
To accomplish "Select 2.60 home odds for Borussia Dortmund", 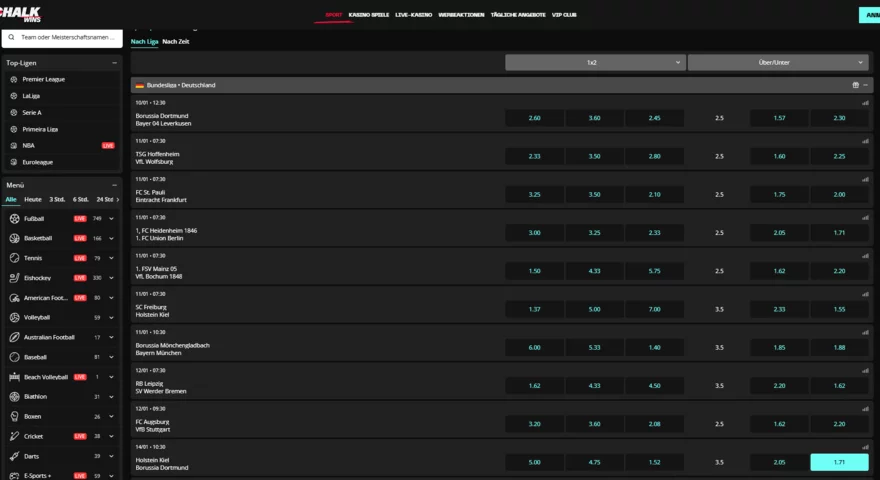I will tap(534, 118).
